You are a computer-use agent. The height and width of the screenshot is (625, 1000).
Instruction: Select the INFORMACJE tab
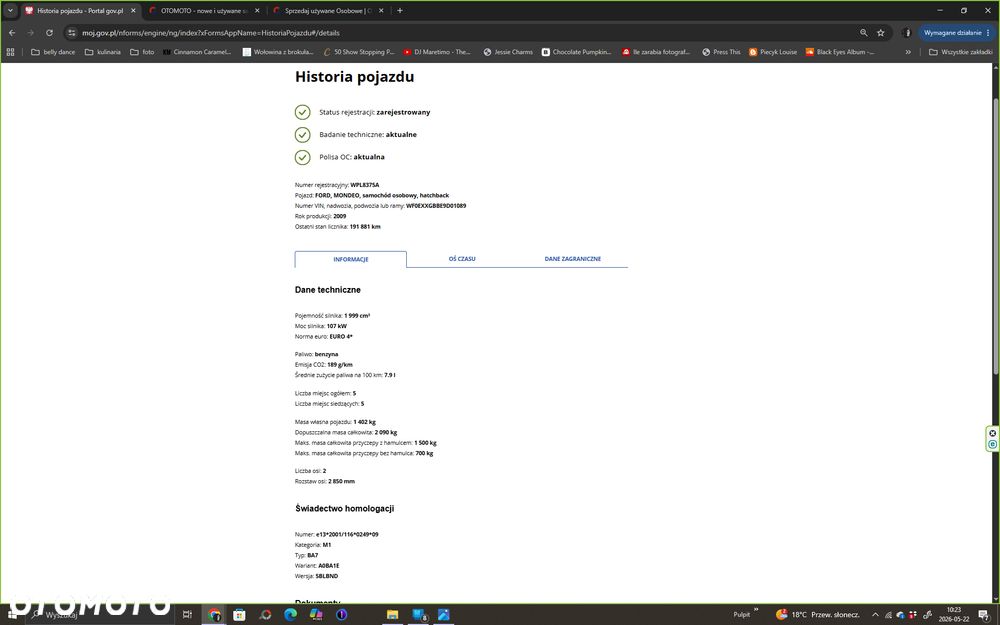(x=350, y=259)
